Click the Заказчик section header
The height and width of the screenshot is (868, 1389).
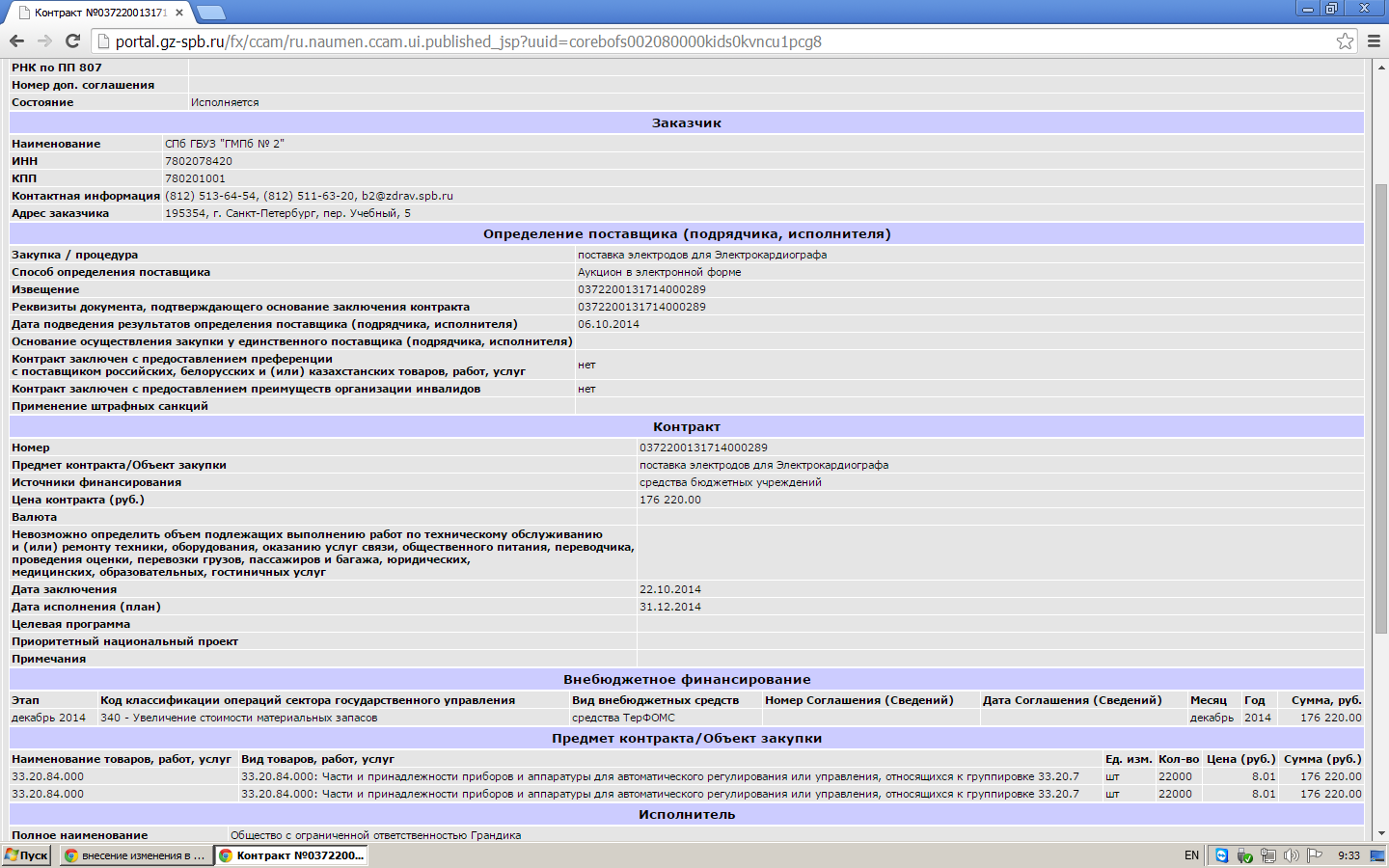click(x=687, y=123)
